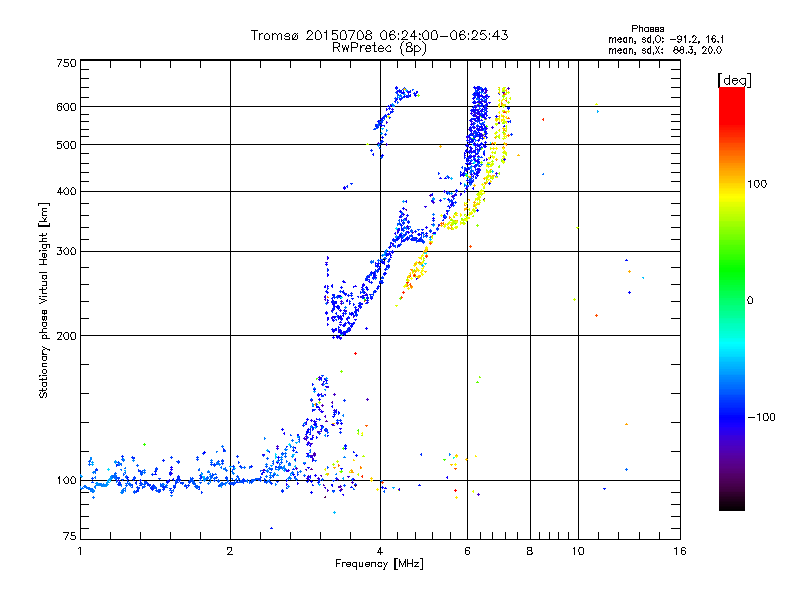Click the x-axis tick label "6"
800x600 pixels.
pyautogui.click(x=467, y=551)
